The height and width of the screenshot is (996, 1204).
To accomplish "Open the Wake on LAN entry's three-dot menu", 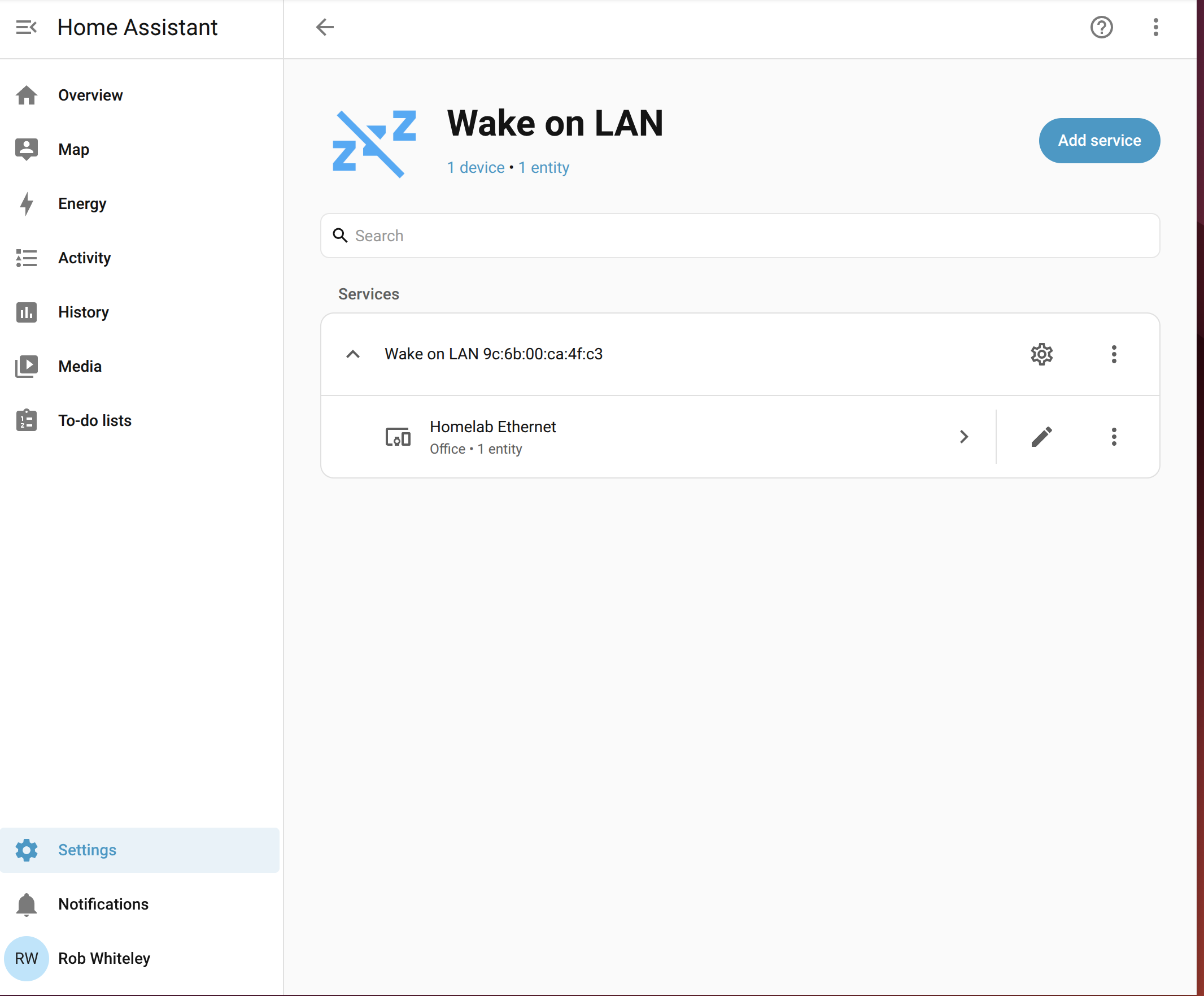I will (1114, 354).
